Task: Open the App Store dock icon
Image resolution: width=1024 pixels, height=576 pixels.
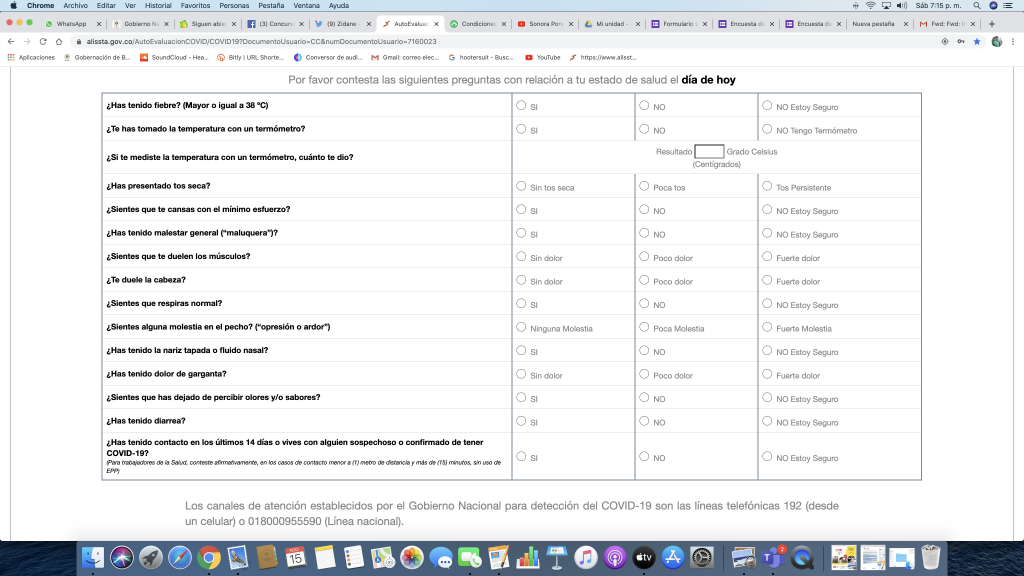Action: click(x=673, y=556)
